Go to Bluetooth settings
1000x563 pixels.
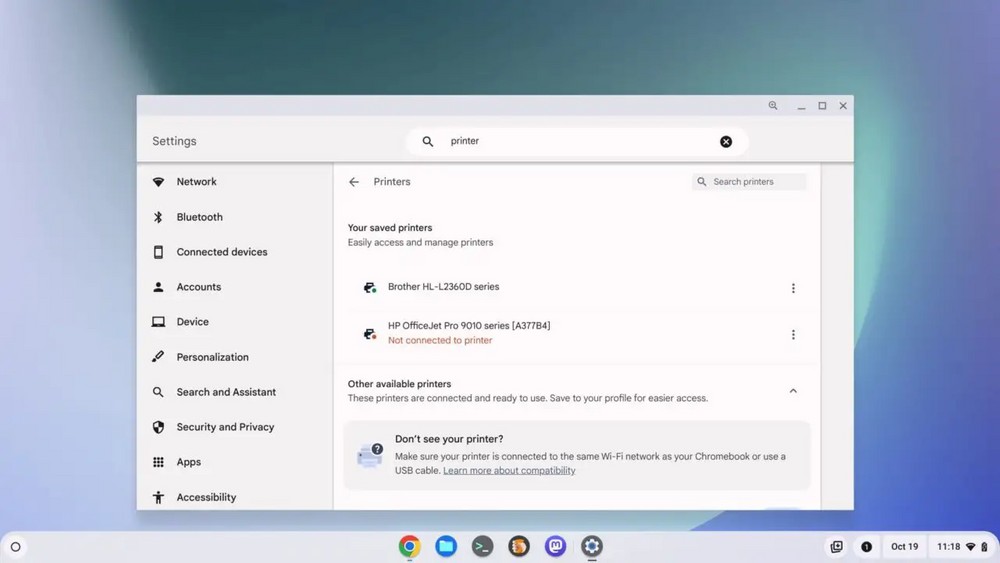pyautogui.click(x=199, y=217)
